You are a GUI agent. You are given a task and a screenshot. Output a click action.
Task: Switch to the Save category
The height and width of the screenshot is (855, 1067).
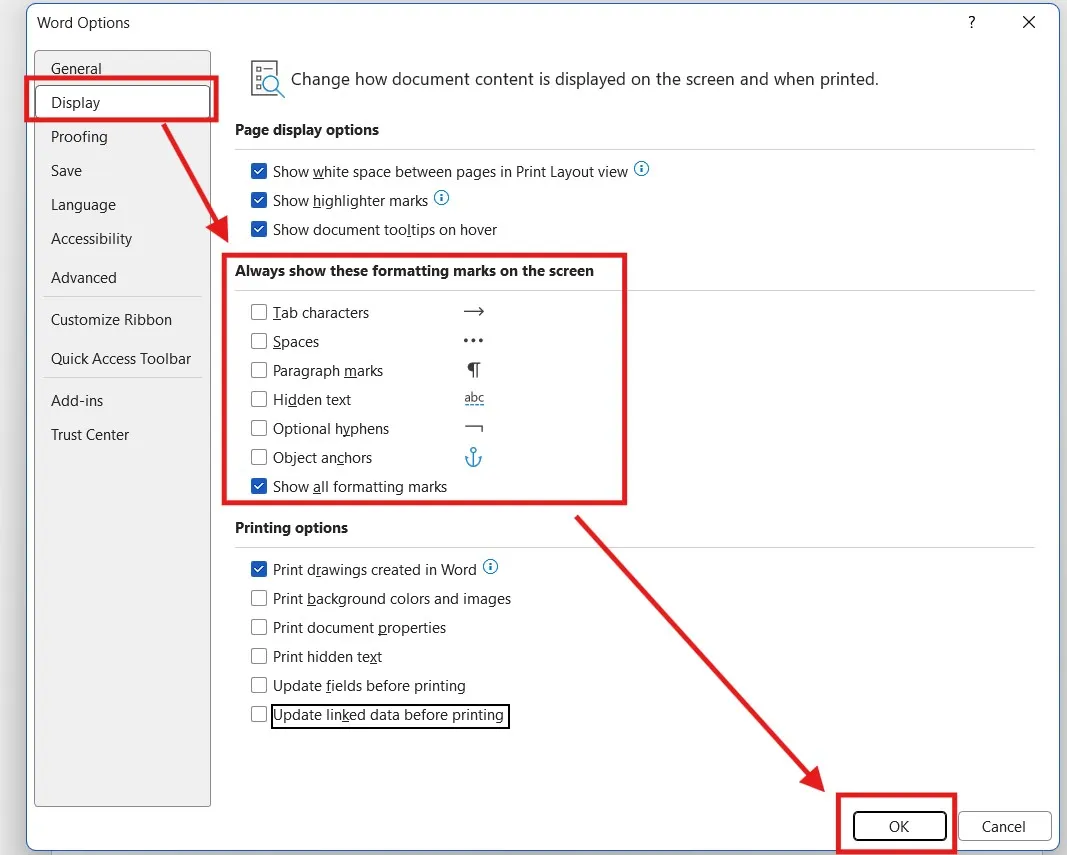(122, 170)
